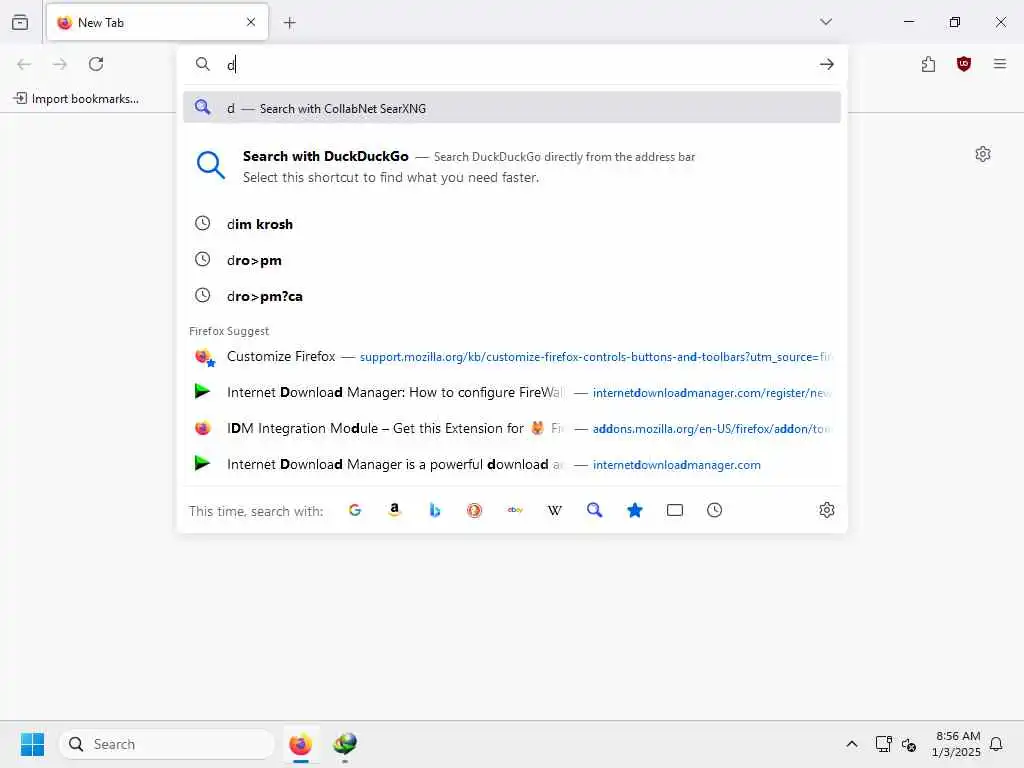Open Internet Download Manager taskbar icon
Screen dimensions: 1024x768
point(345,744)
